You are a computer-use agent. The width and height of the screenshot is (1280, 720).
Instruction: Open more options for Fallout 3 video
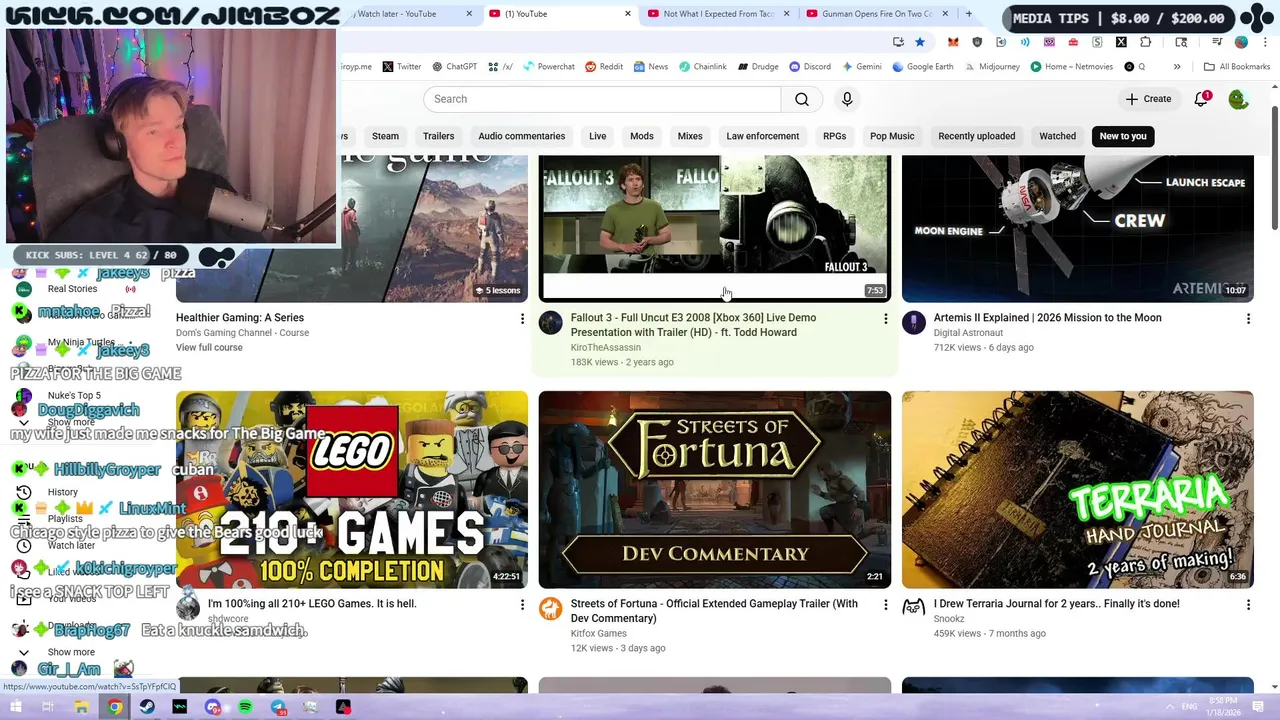coord(885,319)
